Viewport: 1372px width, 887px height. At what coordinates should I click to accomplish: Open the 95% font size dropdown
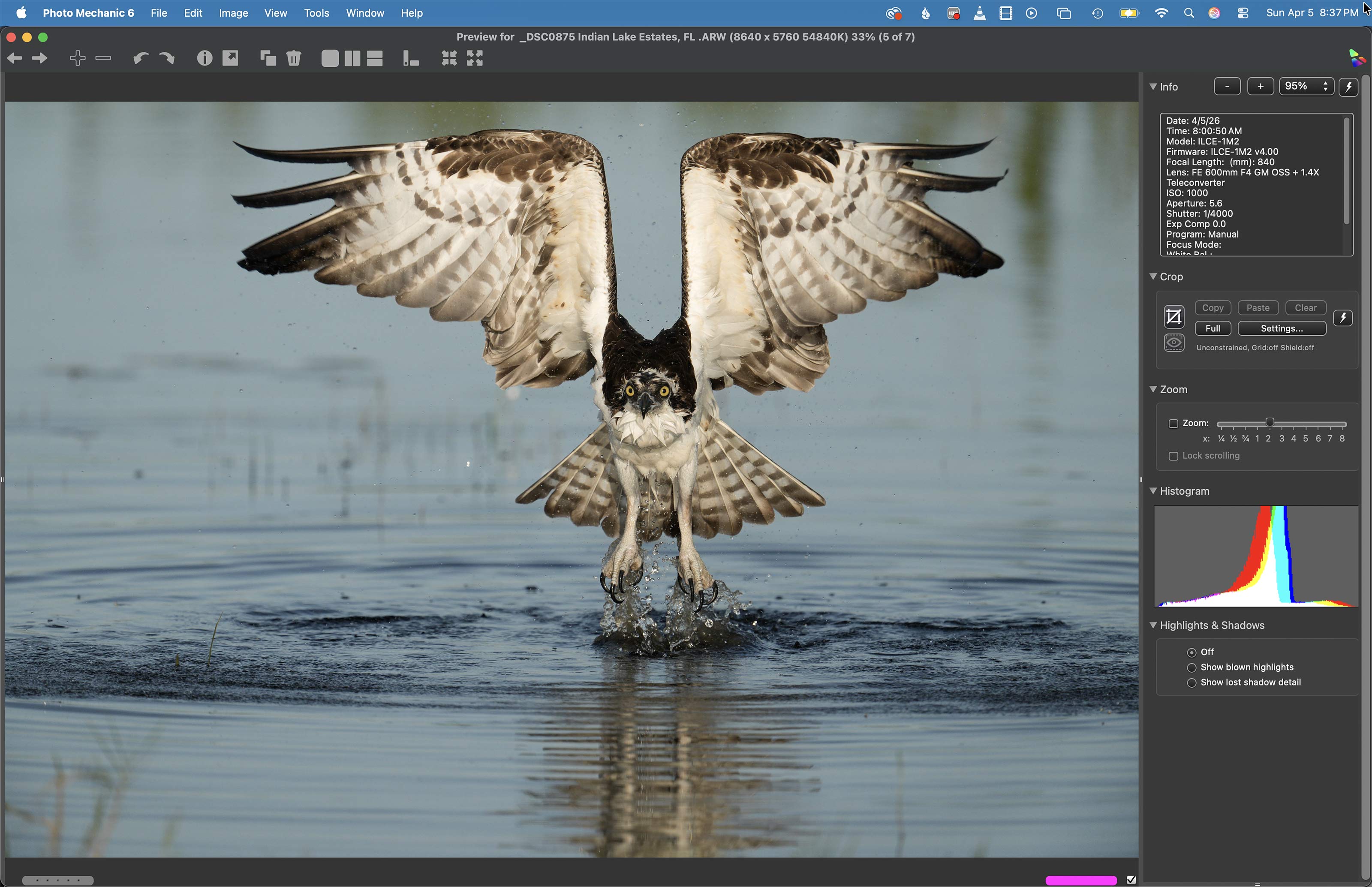1306,87
